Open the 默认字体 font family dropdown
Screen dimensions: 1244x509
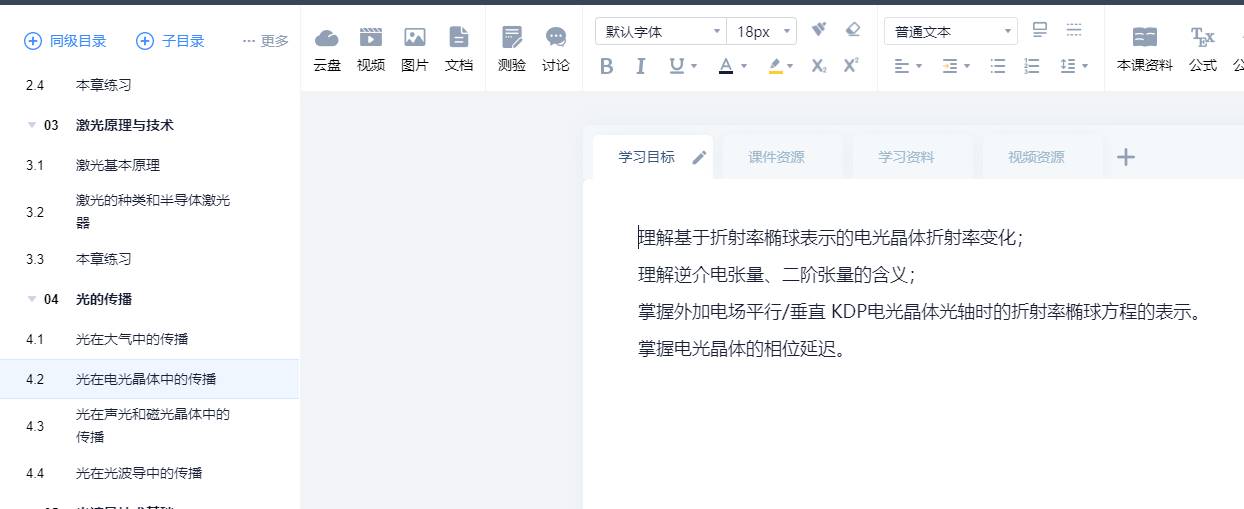click(x=660, y=32)
